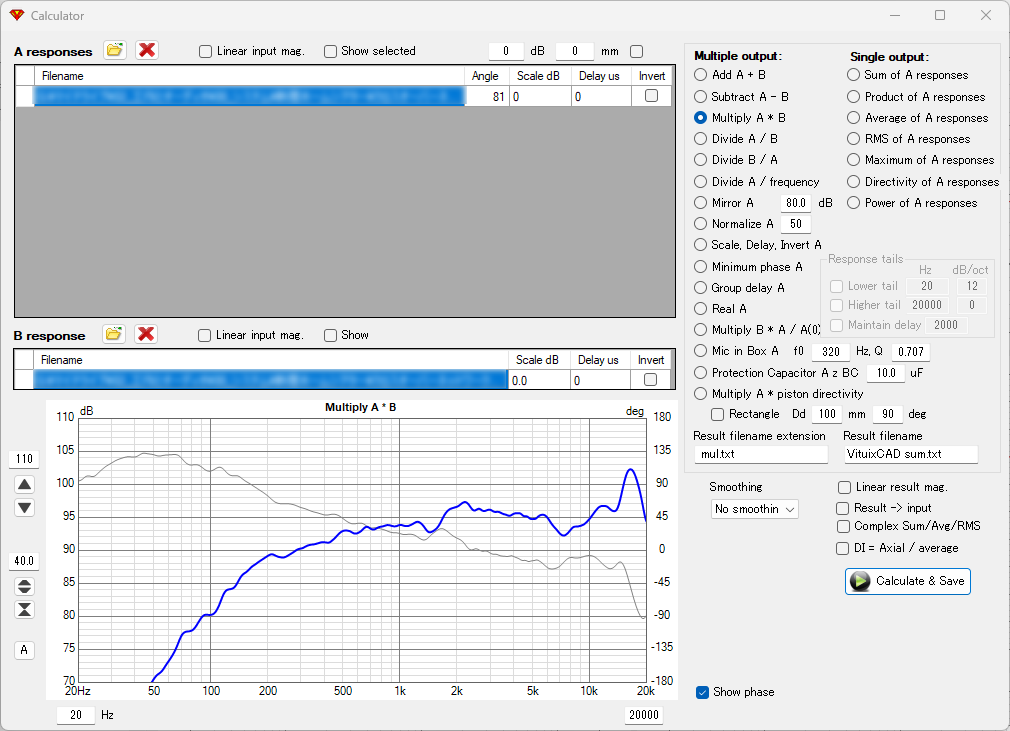The width and height of the screenshot is (1010, 731).
Task: Click red X to clear B response
Action: pyautogui.click(x=146, y=334)
